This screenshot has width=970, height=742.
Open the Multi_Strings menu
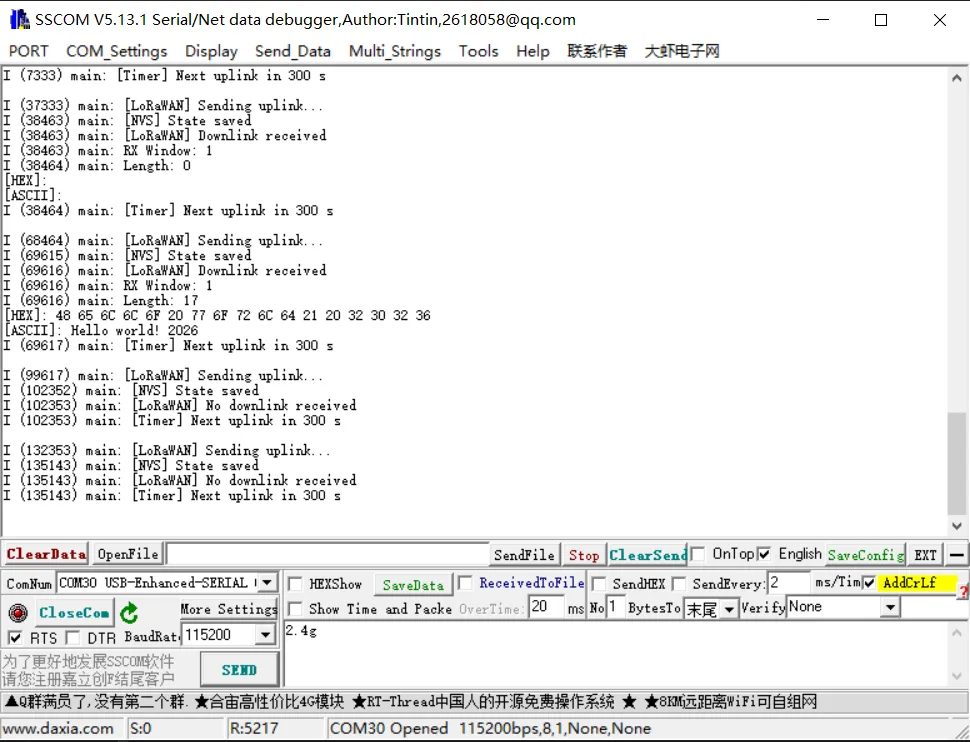[394, 51]
